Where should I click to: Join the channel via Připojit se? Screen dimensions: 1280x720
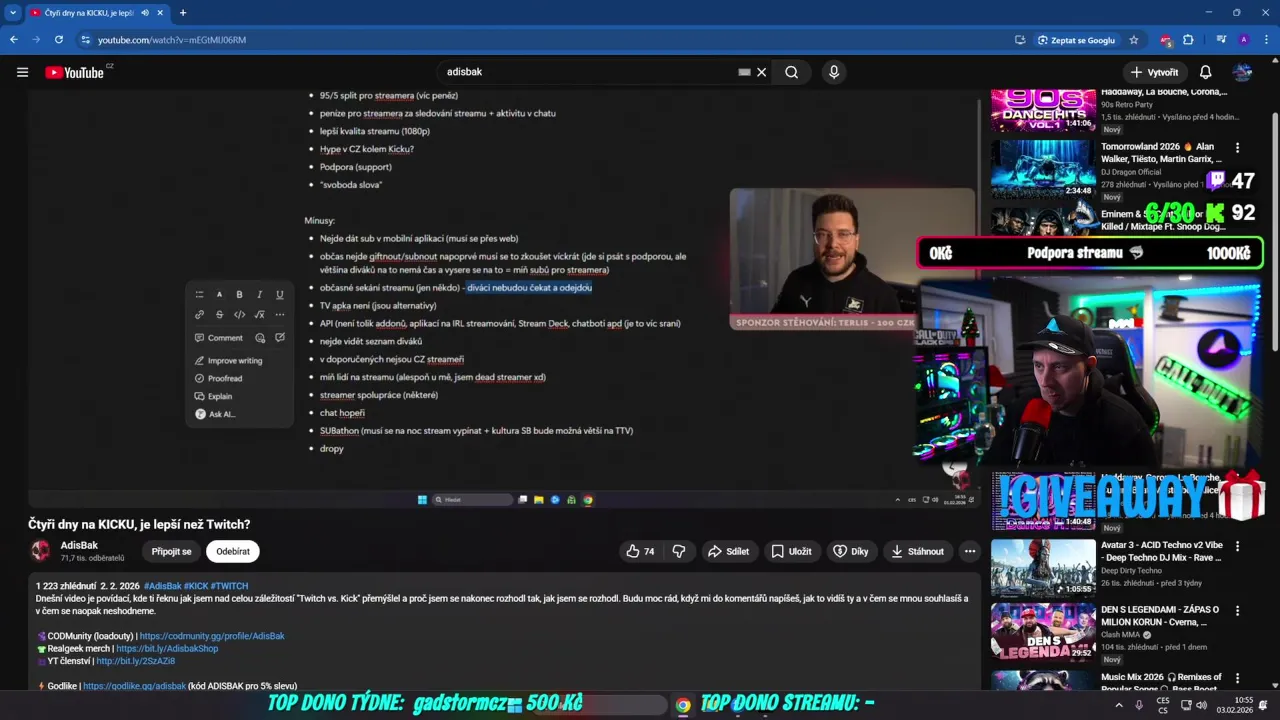coord(171,551)
